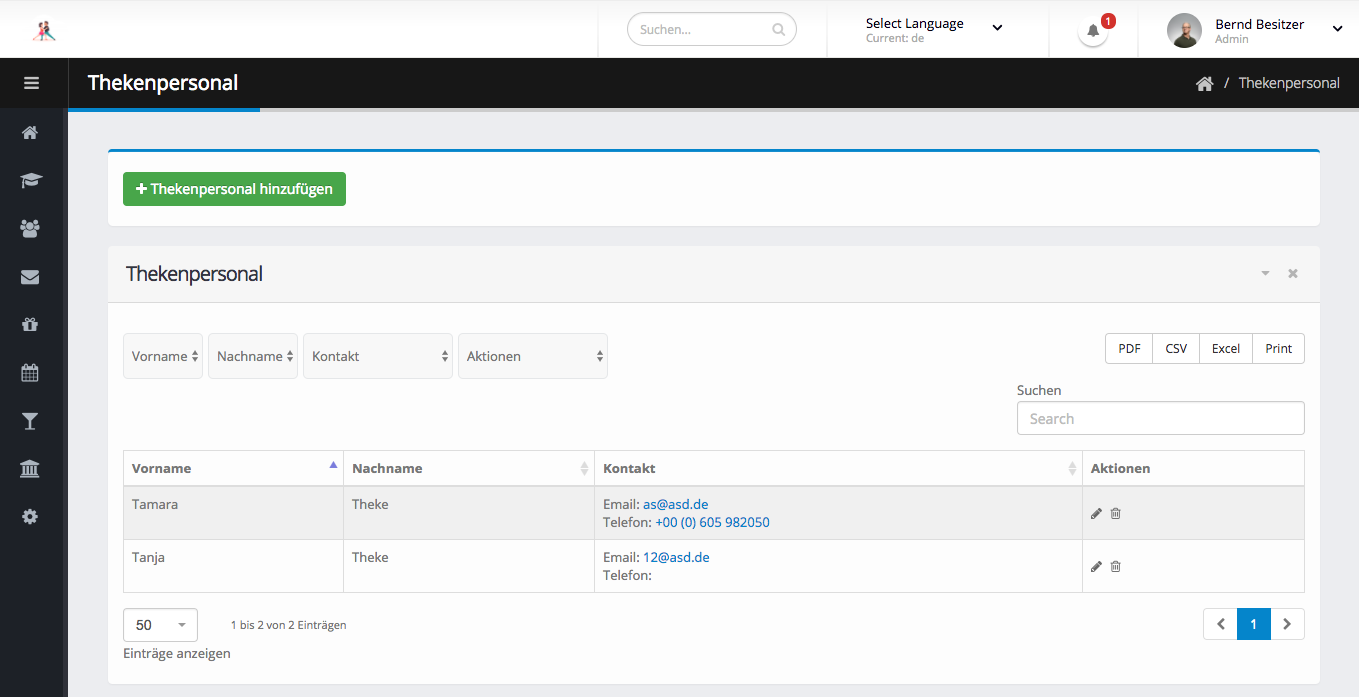Delete Tanja's entry with trash icon
This screenshot has width=1359, height=697.
point(1116,566)
